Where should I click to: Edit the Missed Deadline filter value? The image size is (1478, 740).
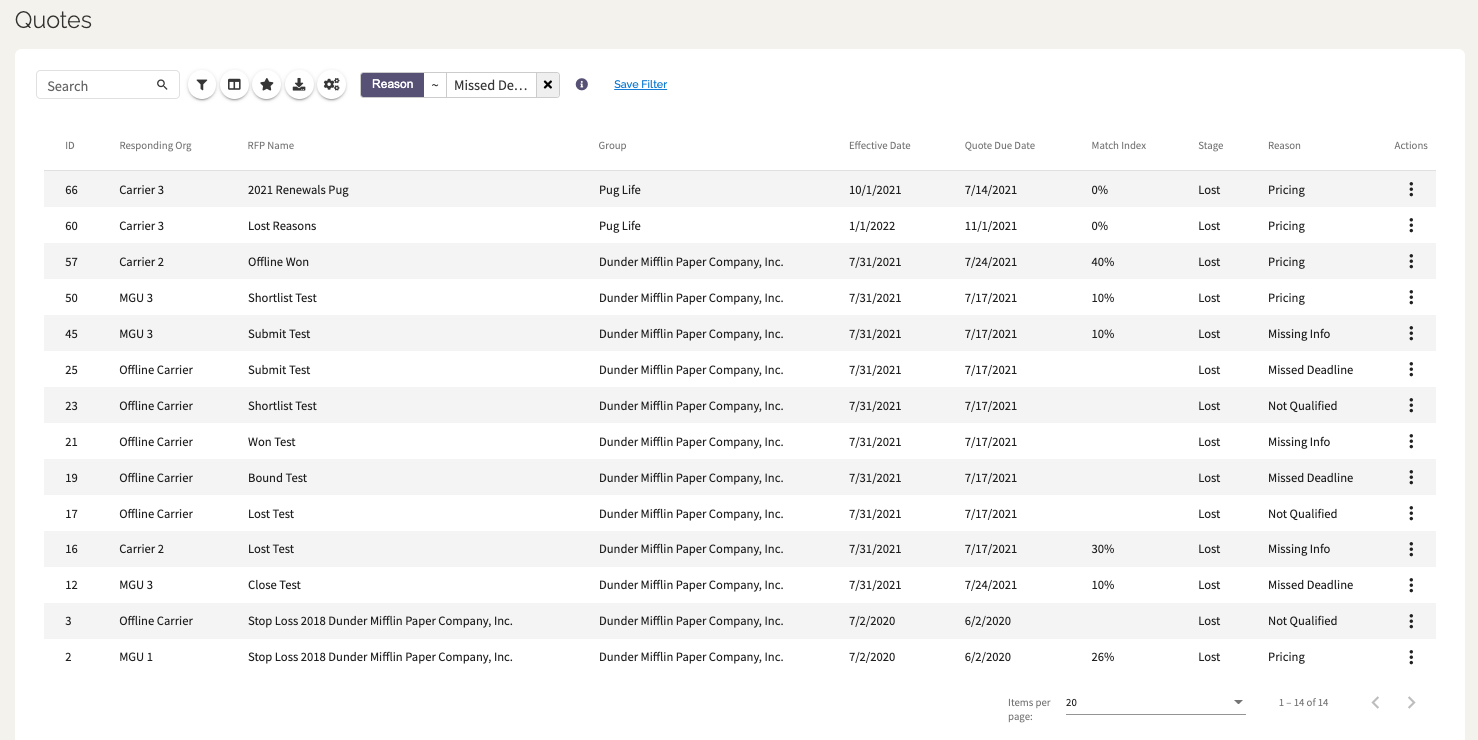[491, 85]
